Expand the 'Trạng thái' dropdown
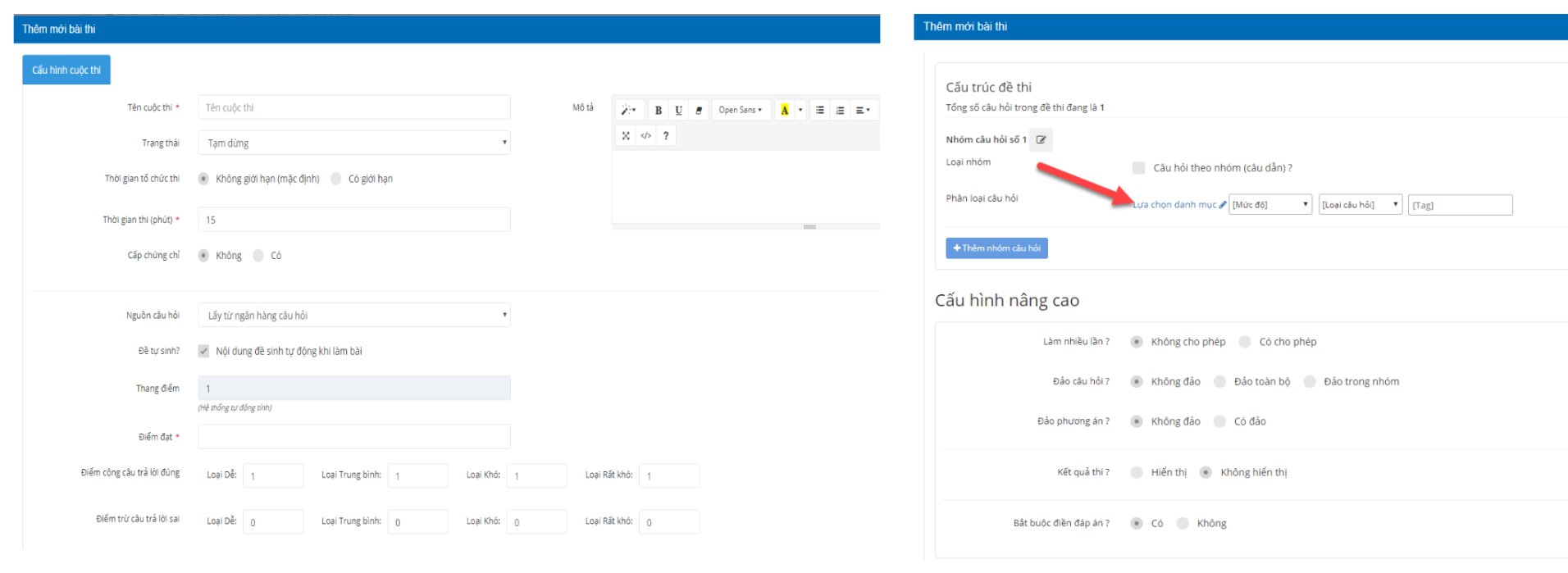Screen dimensions: 1568x573 [354, 143]
